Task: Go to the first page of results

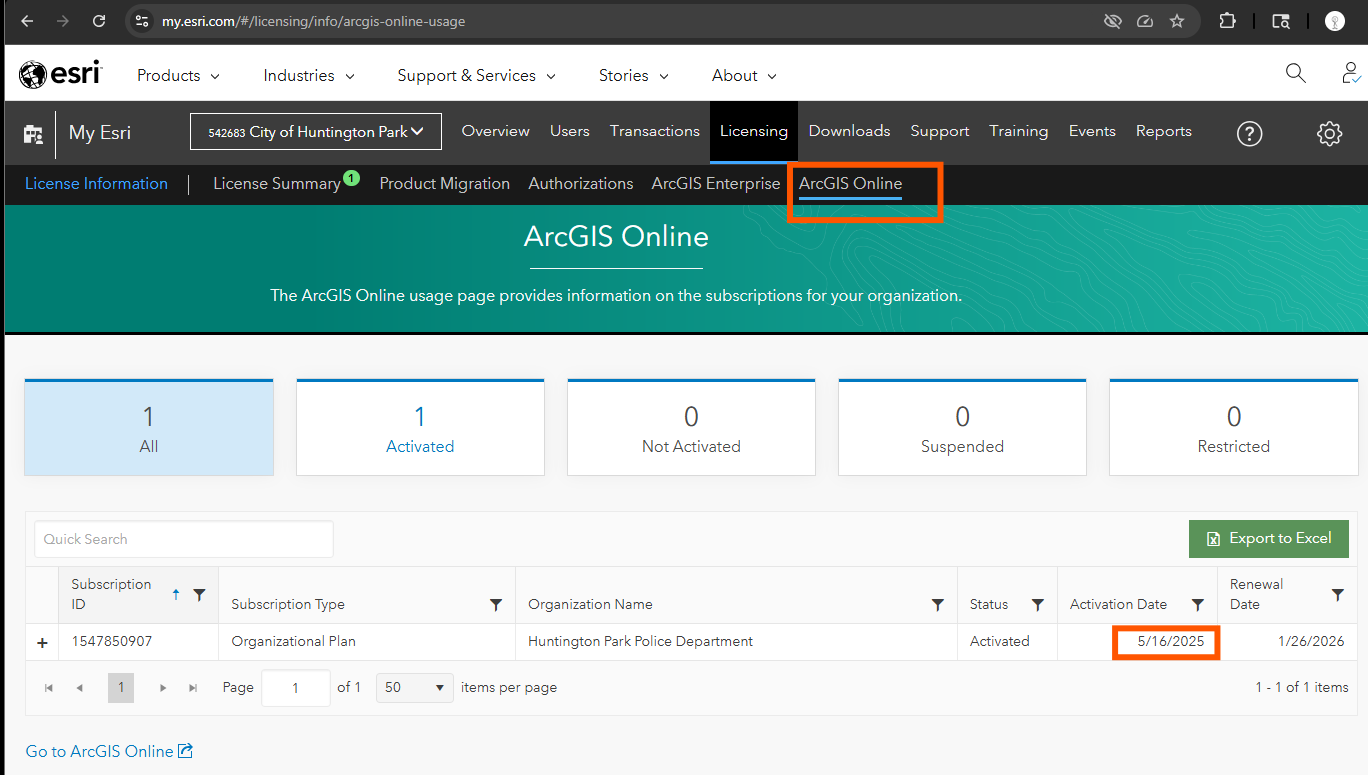Action: coord(48,688)
